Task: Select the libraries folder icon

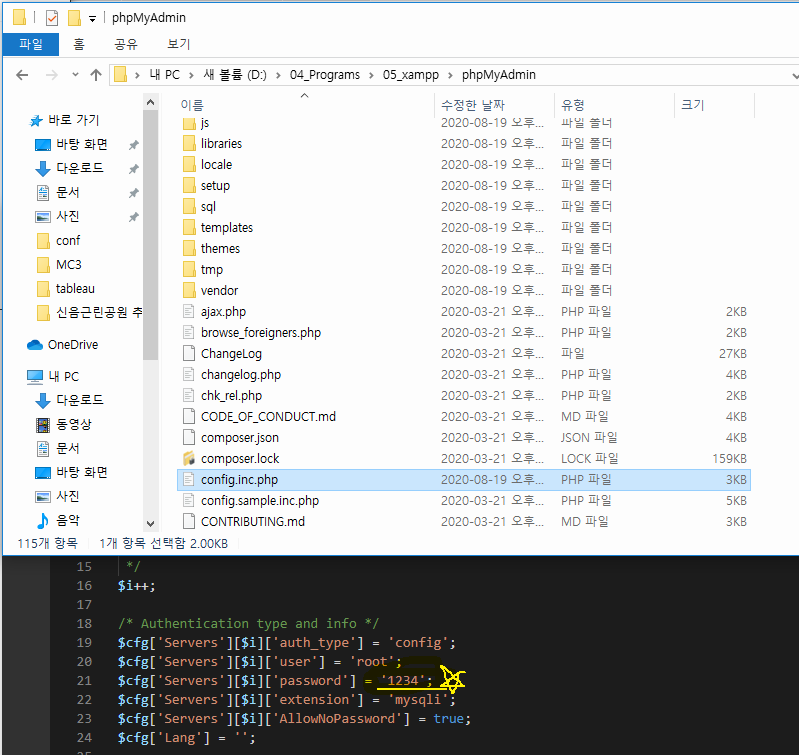Action: click(x=189, y=143)
